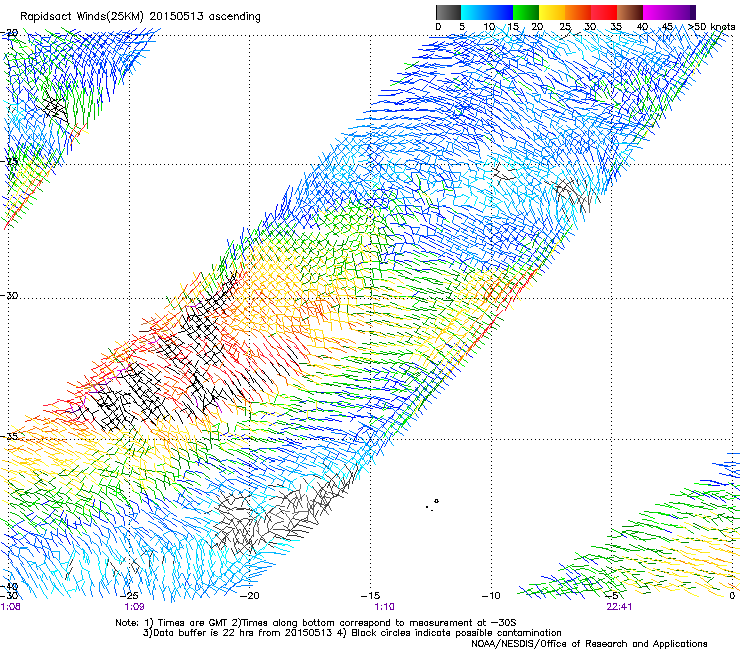Click the '>50 knots' legend label
The image size is (740, 650).
(711, 27)
